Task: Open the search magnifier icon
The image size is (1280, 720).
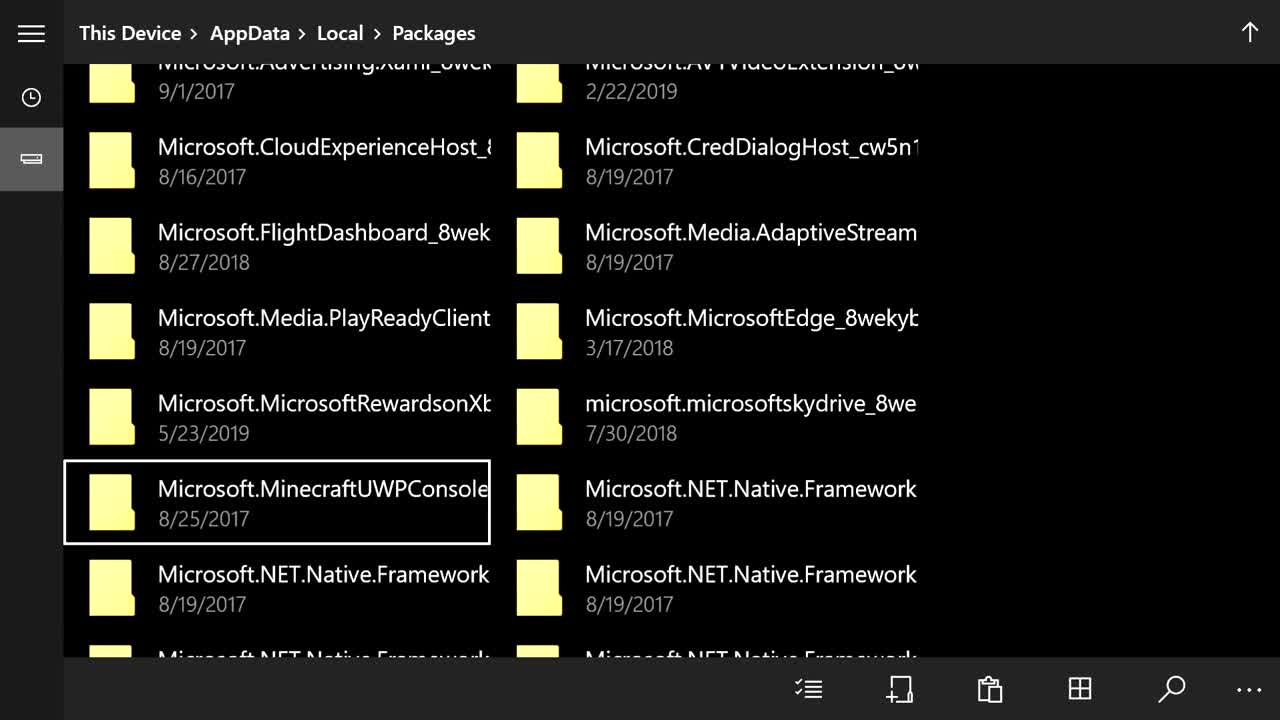Action: pos(1171,689)
